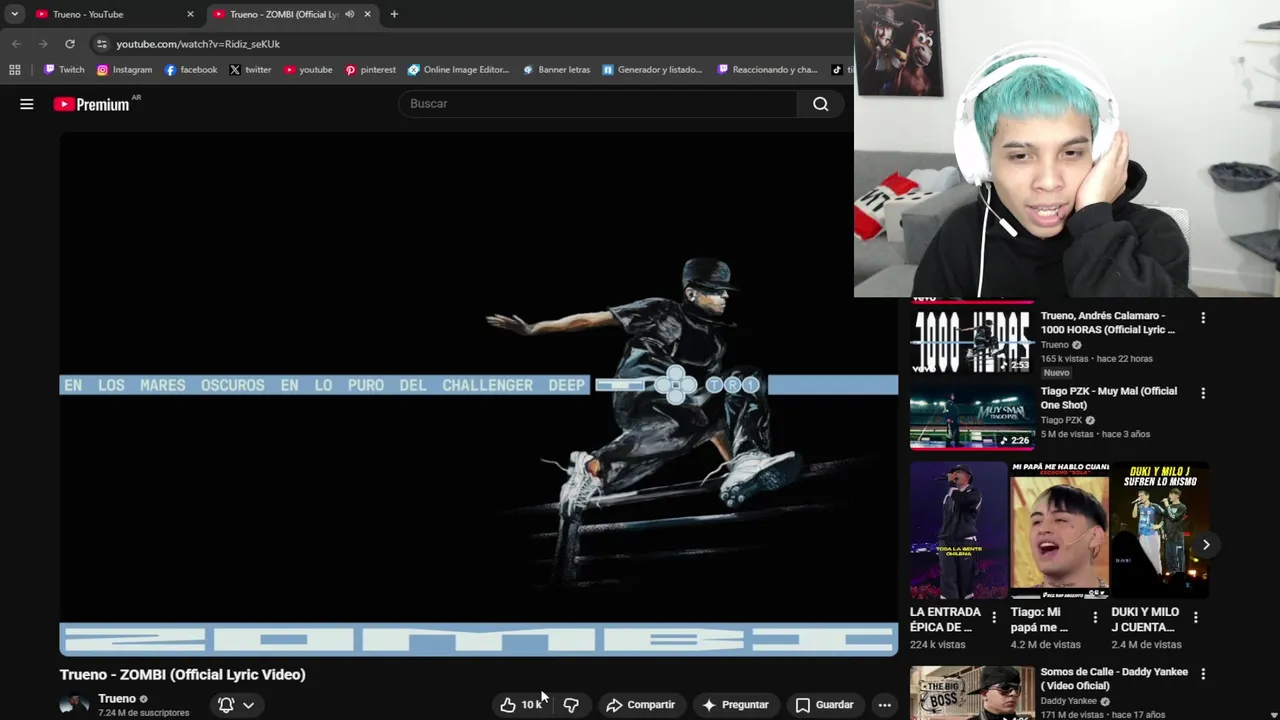Viewport: 1280px width, 720px height.
Task: Open options for 1000 HORAS video
Action: [1203, 318]
